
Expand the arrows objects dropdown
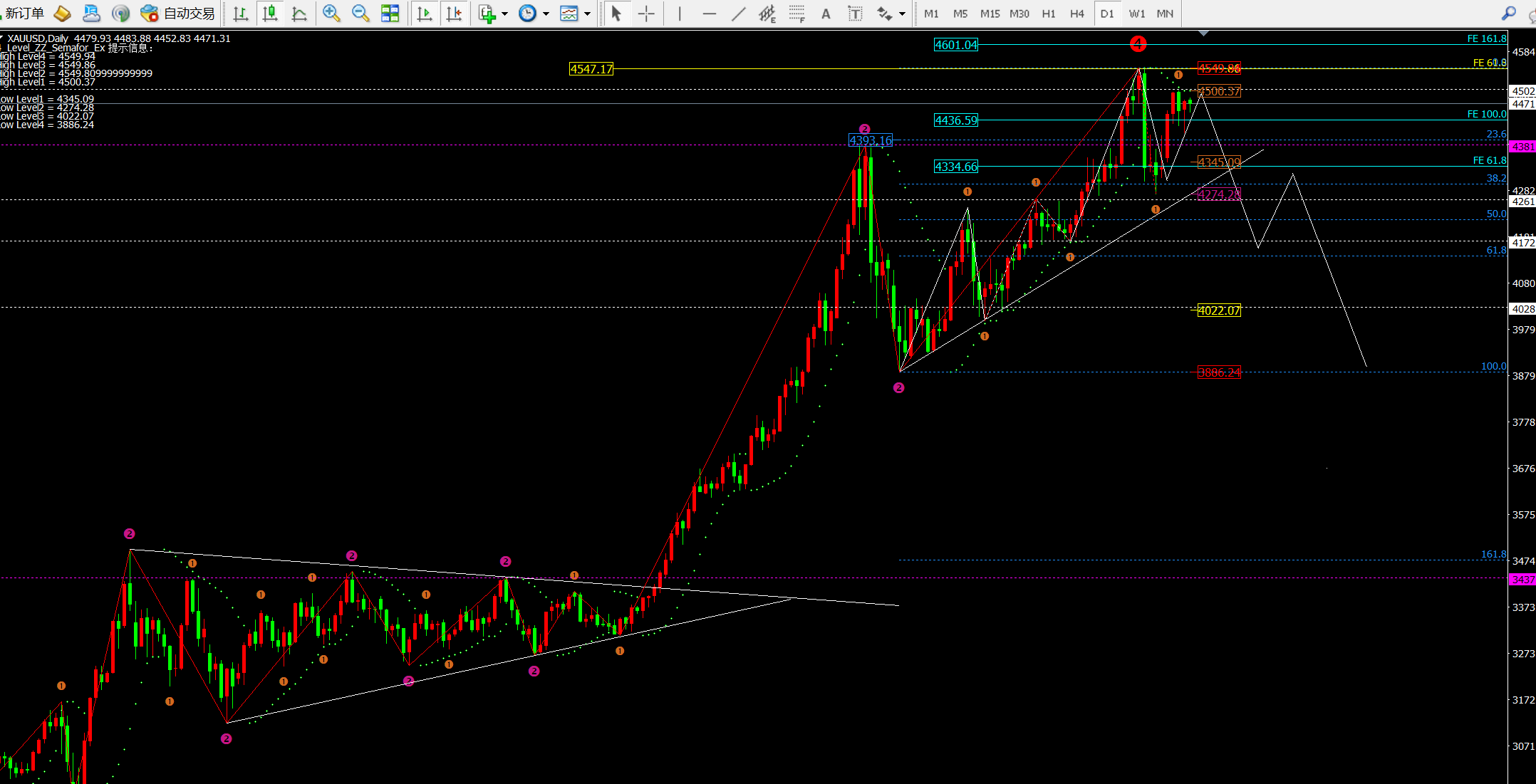(903, 14)
